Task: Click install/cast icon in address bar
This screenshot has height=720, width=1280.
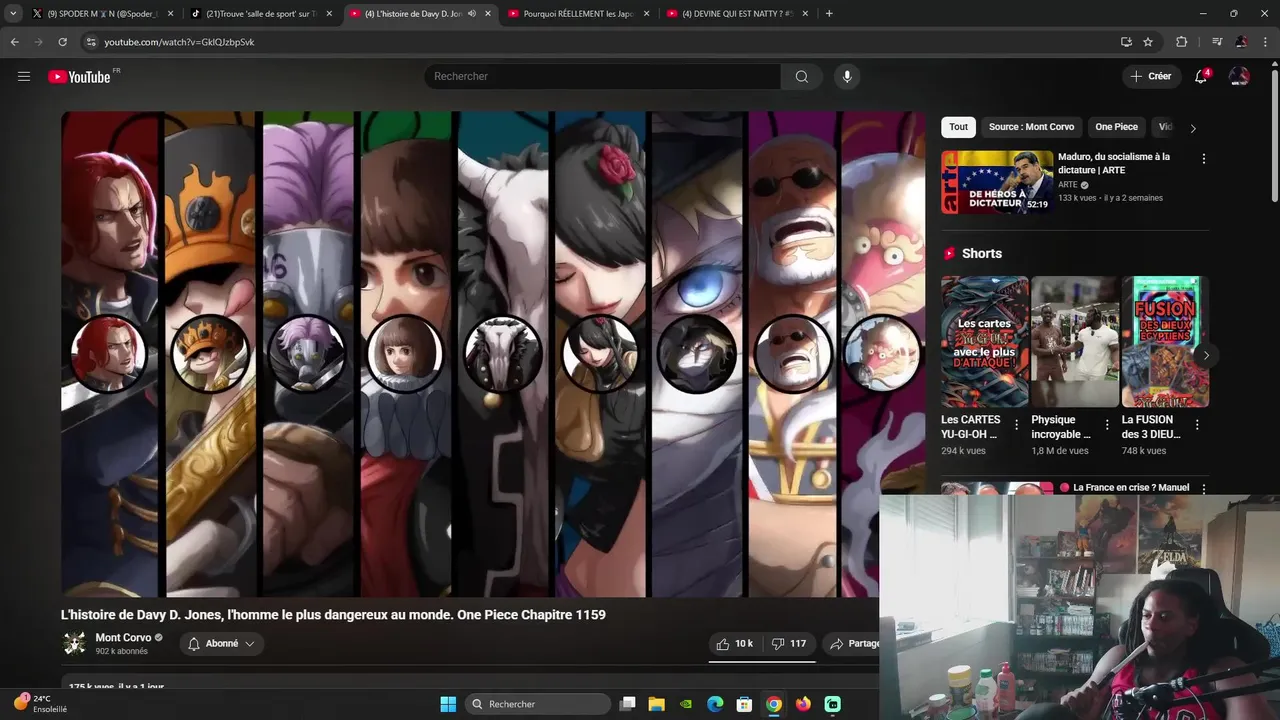Action: pyautogui.click(x=1126, y=42)
